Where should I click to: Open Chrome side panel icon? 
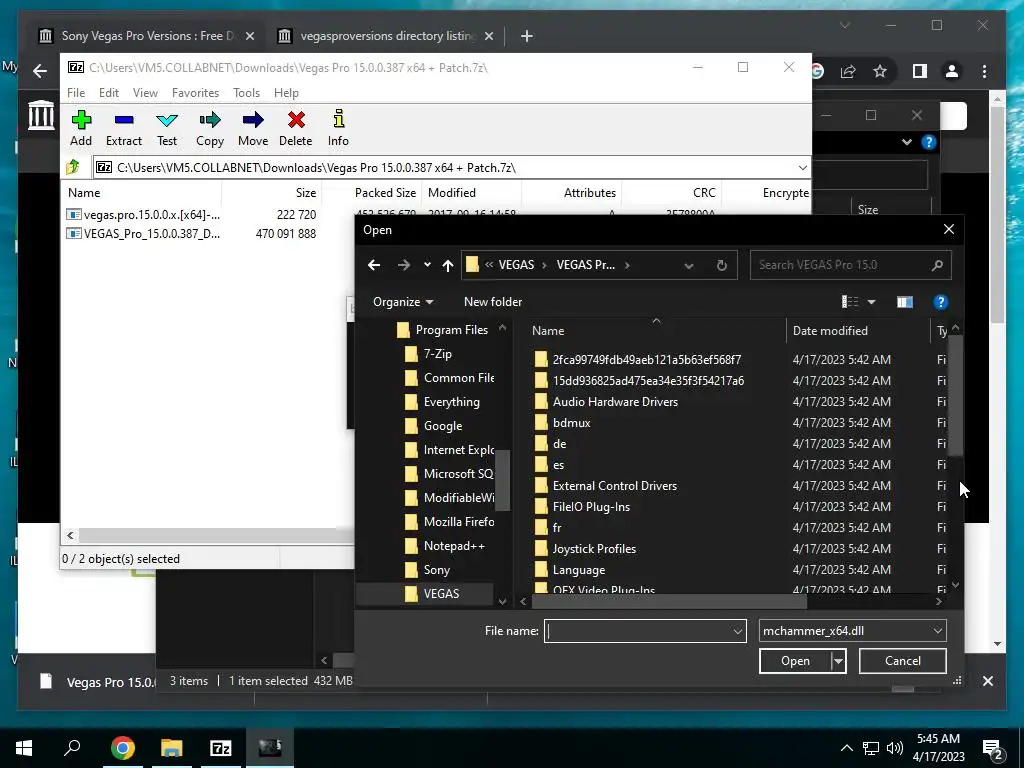coord(920,71)
